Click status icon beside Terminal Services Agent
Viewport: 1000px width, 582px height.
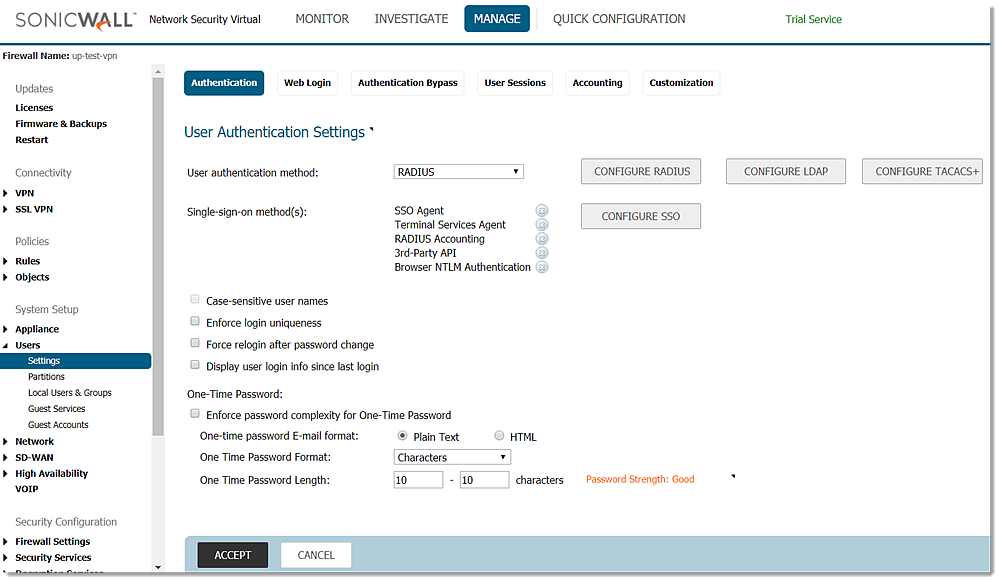pos(542,225)
